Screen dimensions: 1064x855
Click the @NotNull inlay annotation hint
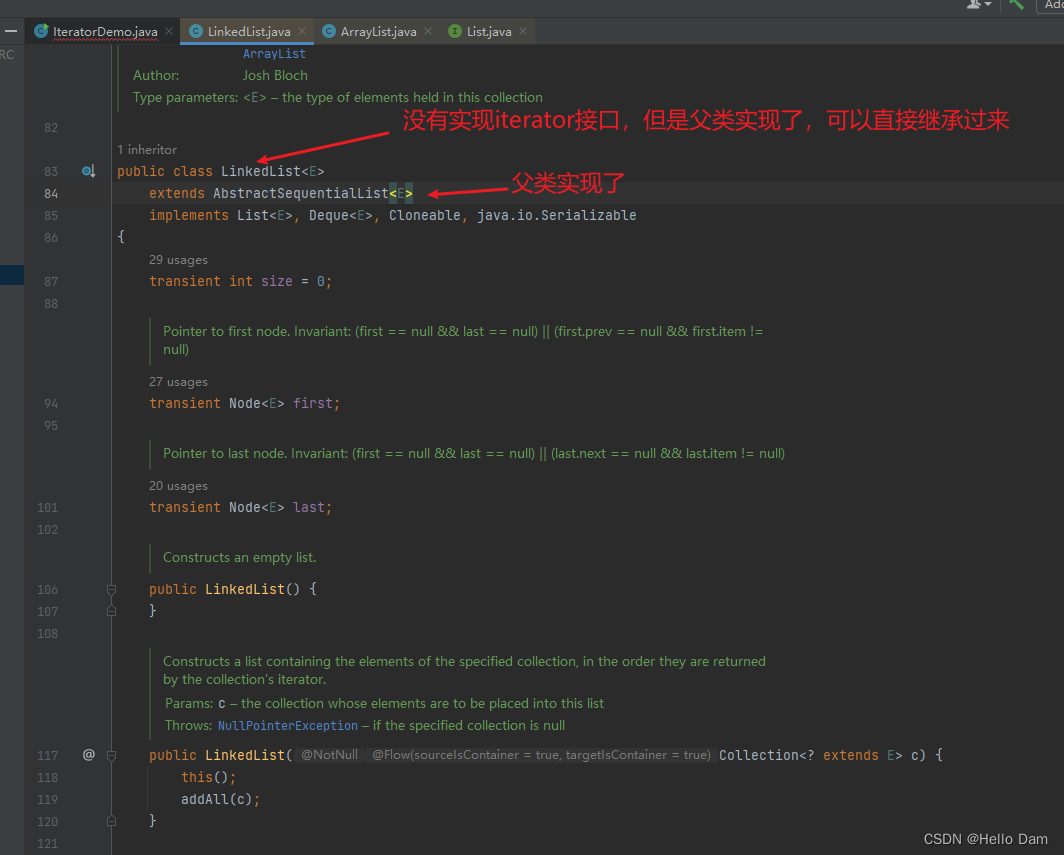[329, 755]
